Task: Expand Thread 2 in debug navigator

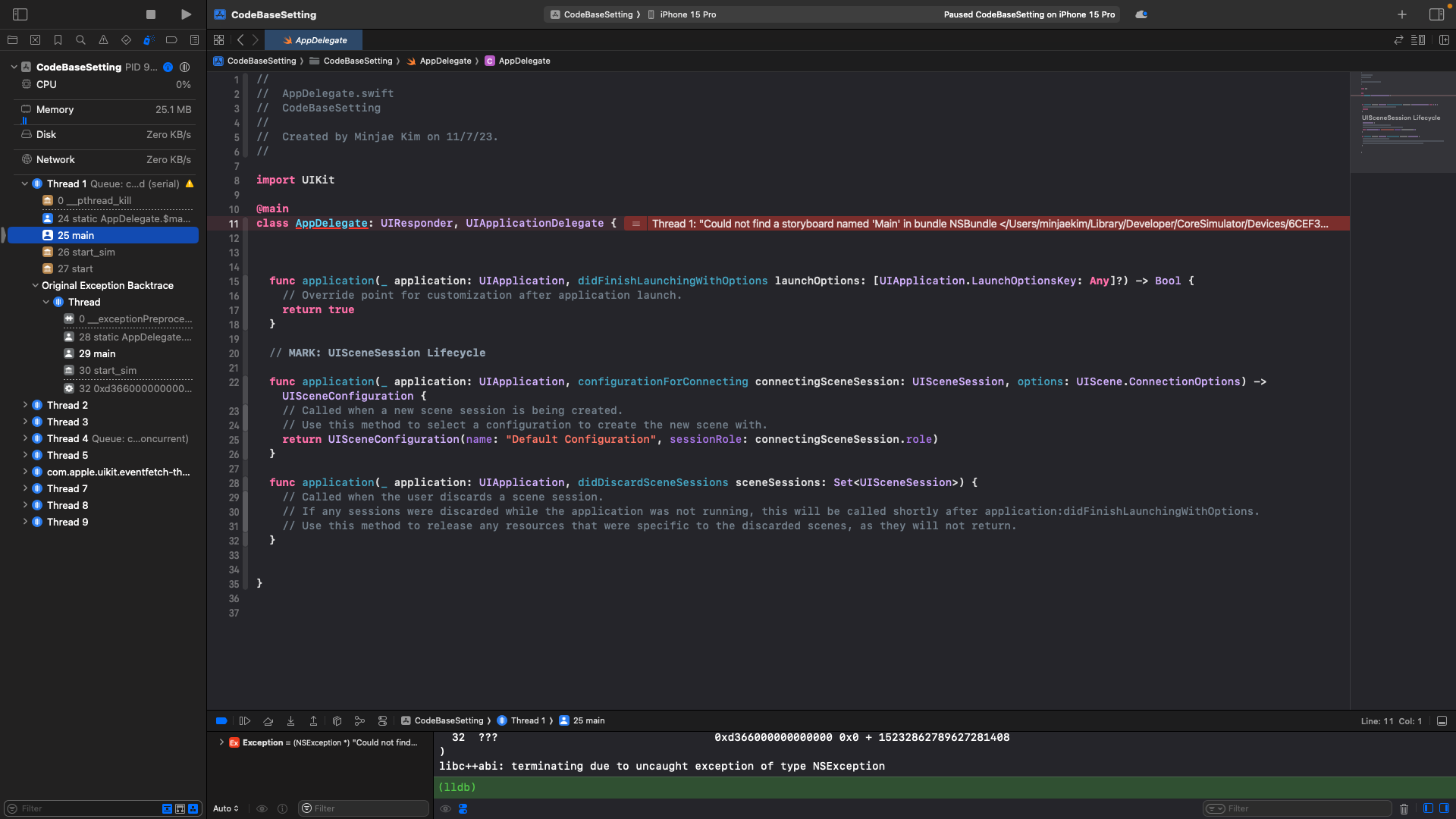Action: (25, 405)
